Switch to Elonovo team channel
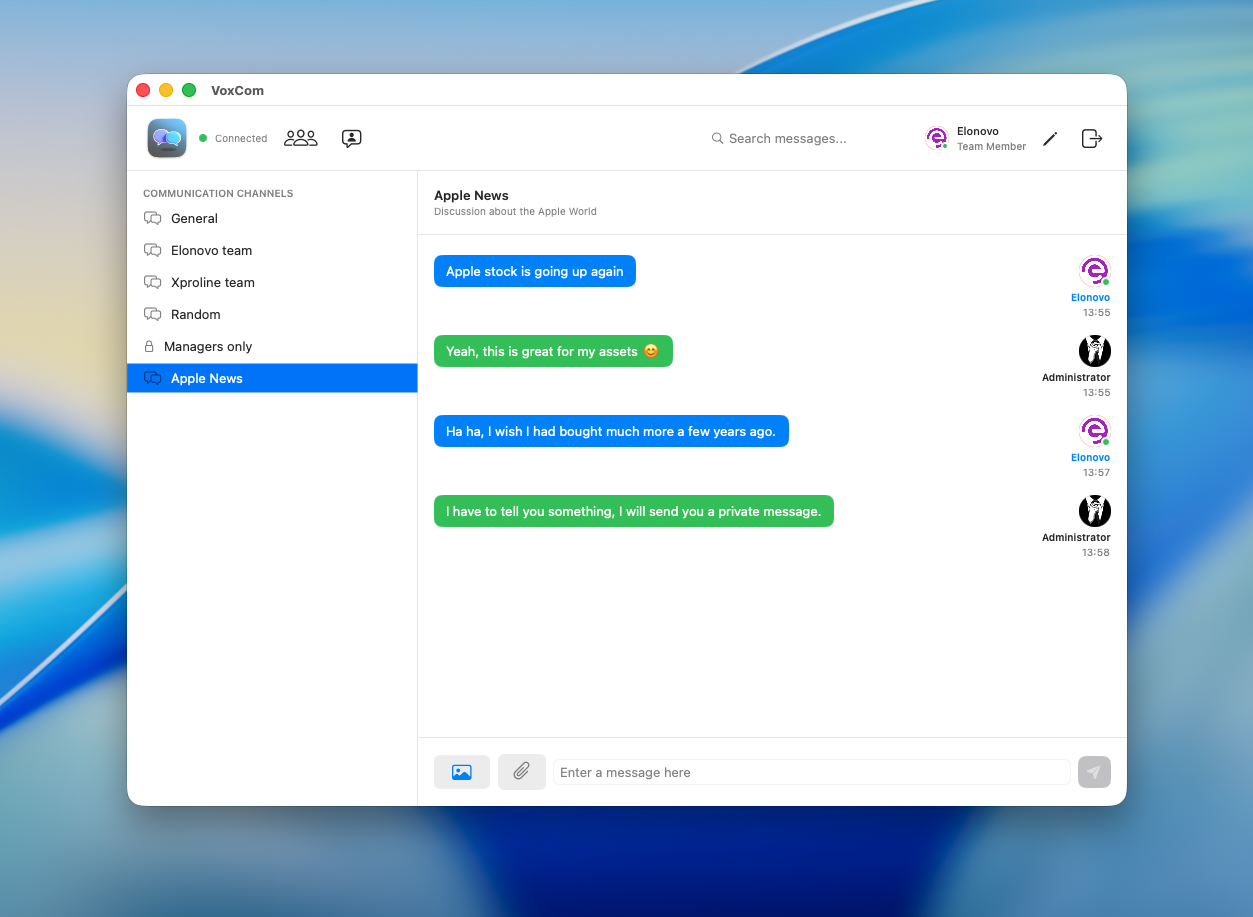The width and height of the screenshot is (1253, 917). [211, 250]
